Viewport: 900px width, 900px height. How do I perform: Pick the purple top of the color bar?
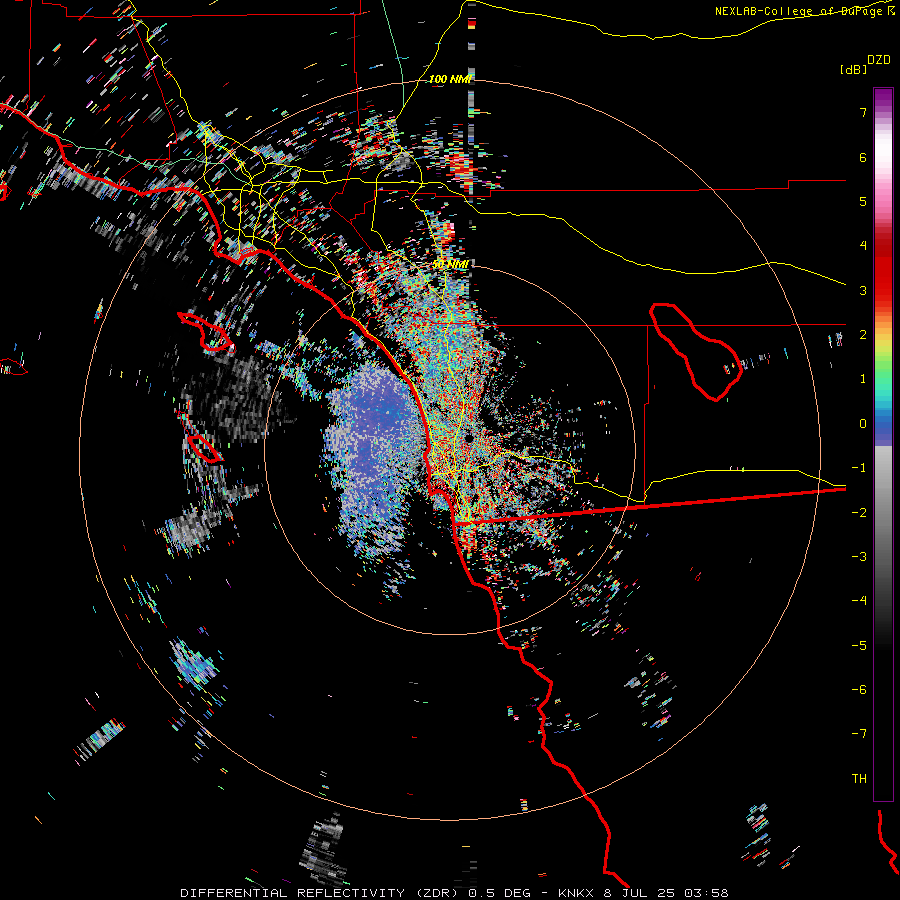tap(883, 98)
